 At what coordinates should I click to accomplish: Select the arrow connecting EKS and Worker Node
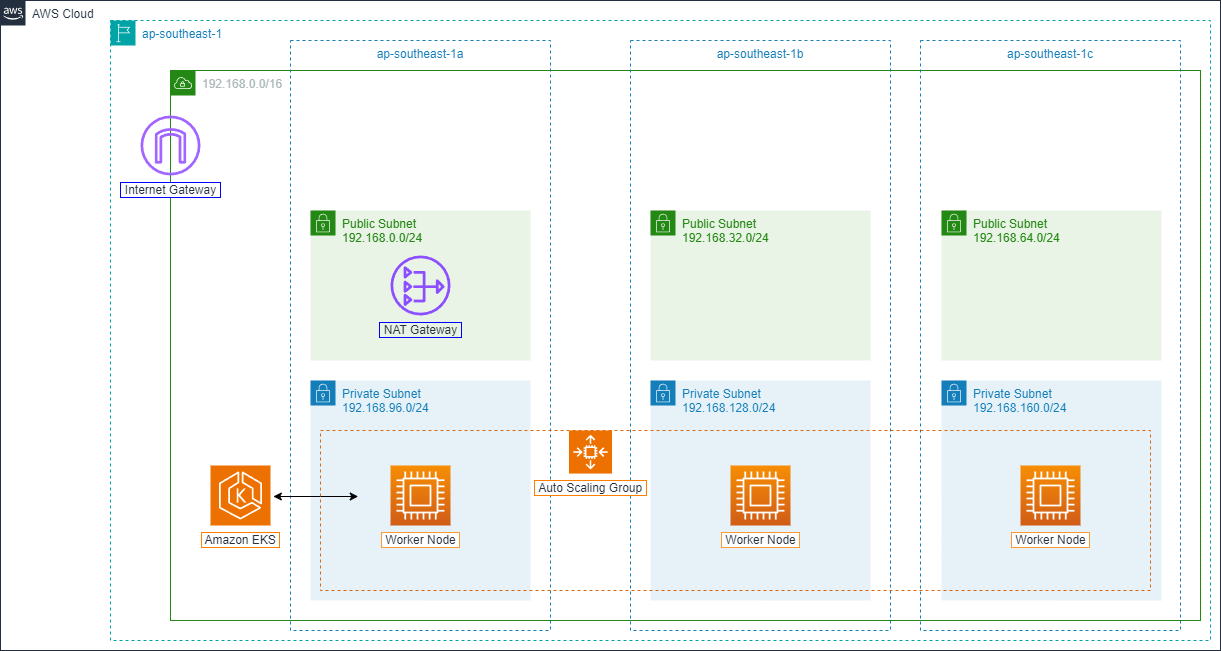(x=316, y=496)
